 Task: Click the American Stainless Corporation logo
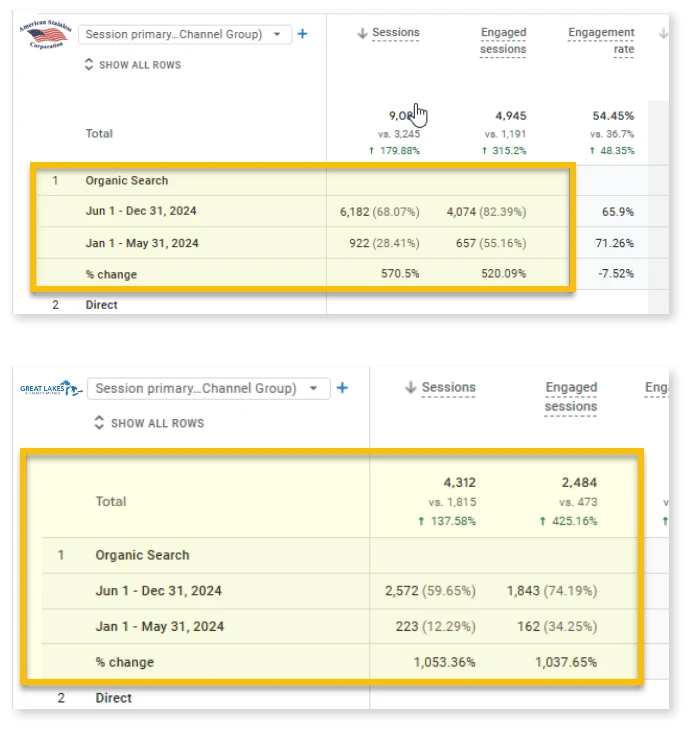click(46, 35)
